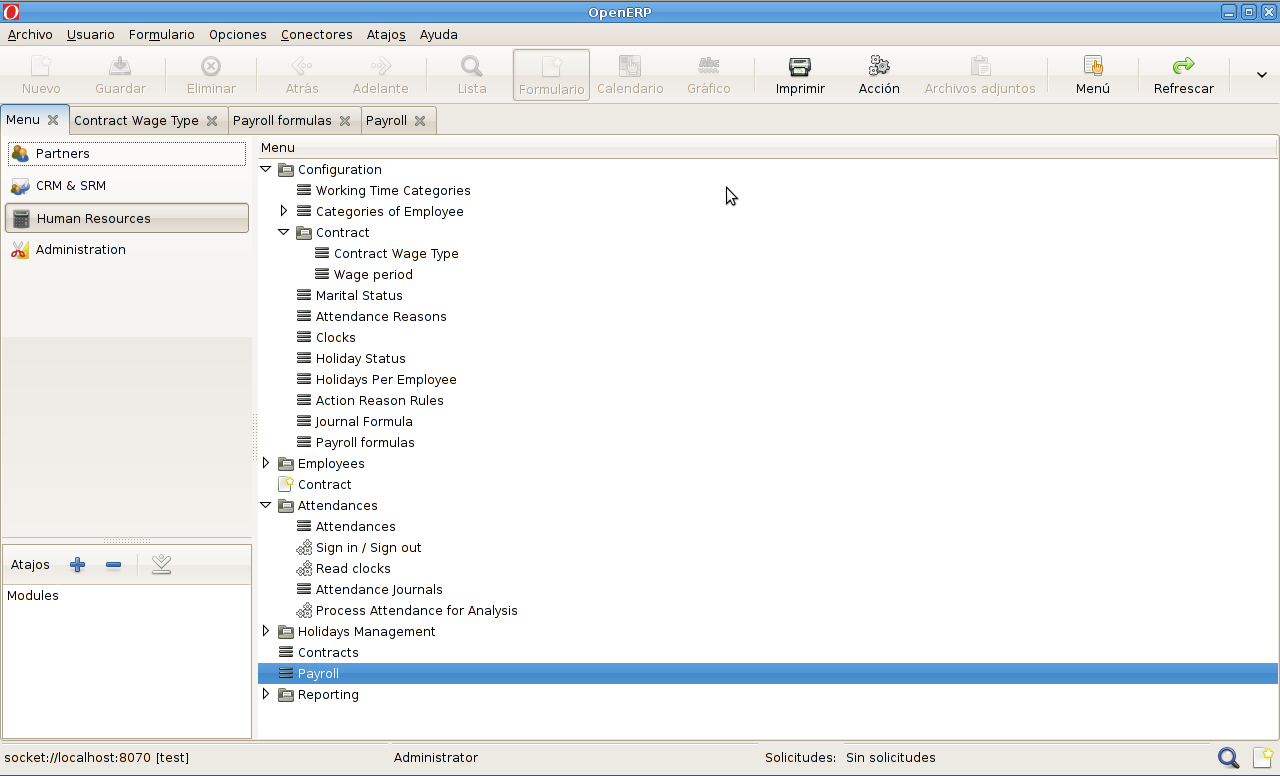Select the CRM & SRM section

pyautogui.click(x=127, y=186)
